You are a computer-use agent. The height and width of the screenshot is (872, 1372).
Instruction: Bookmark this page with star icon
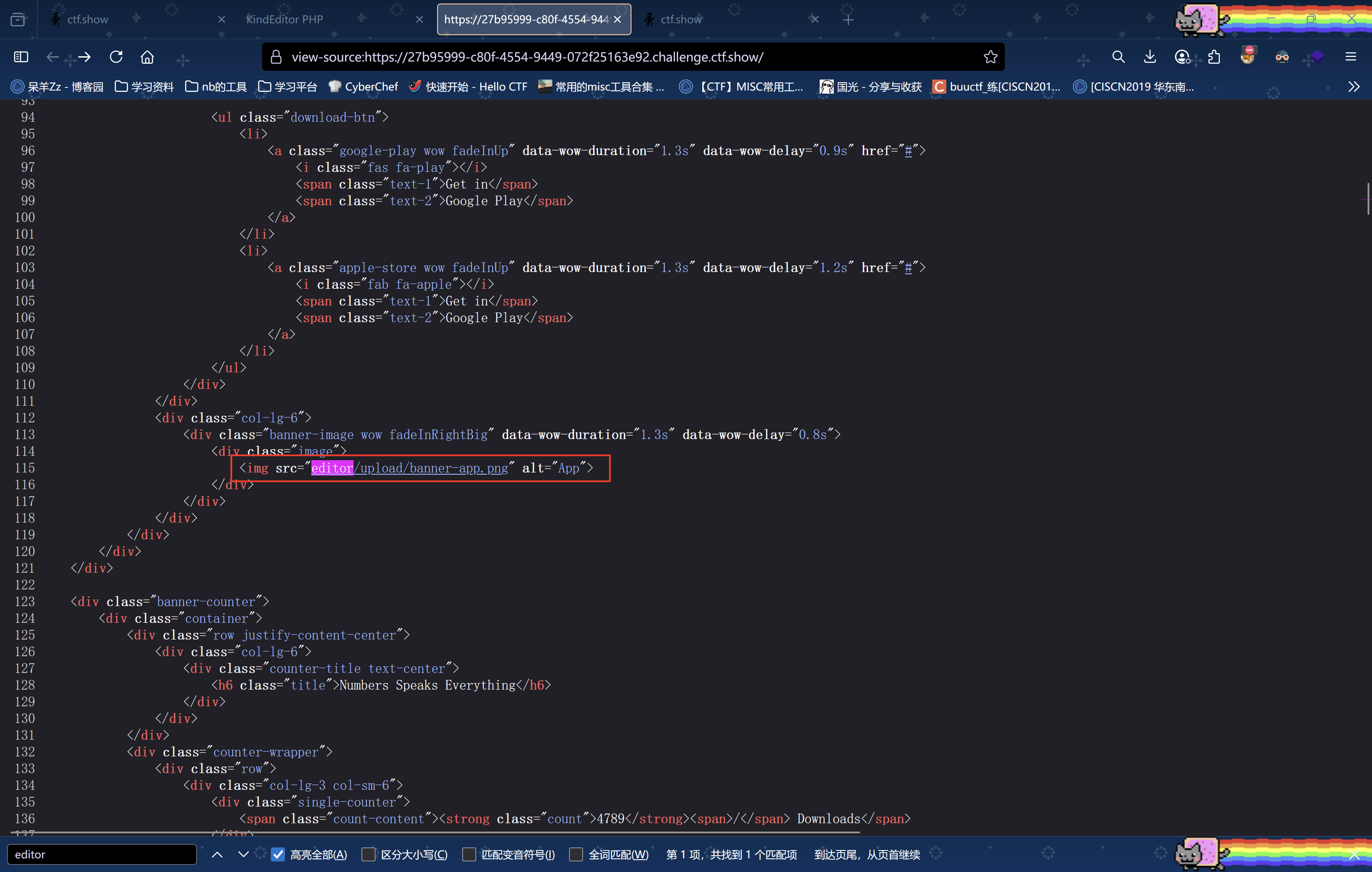(990, 57)
